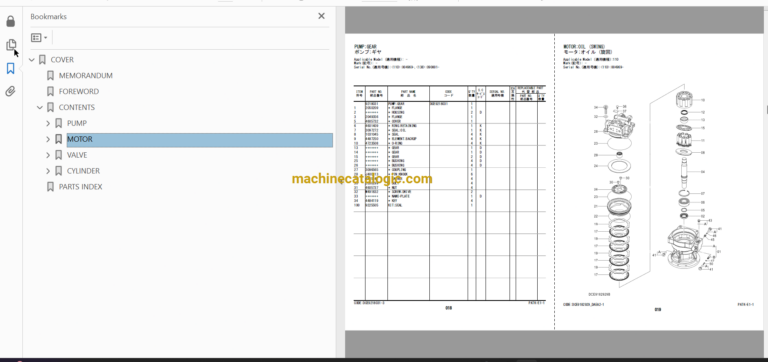Open the attachments paperclip icon
The image size is (768, 362).
[10, 92]
